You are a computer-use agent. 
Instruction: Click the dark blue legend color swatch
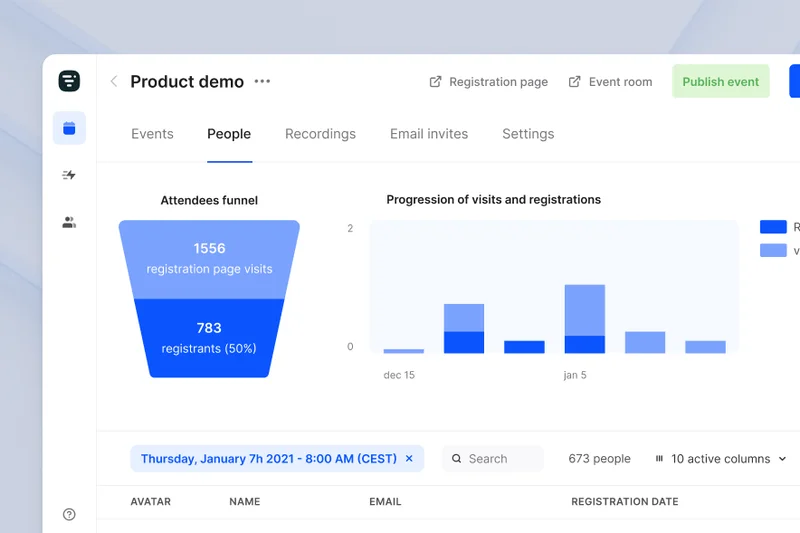click(x=773, y=227)
